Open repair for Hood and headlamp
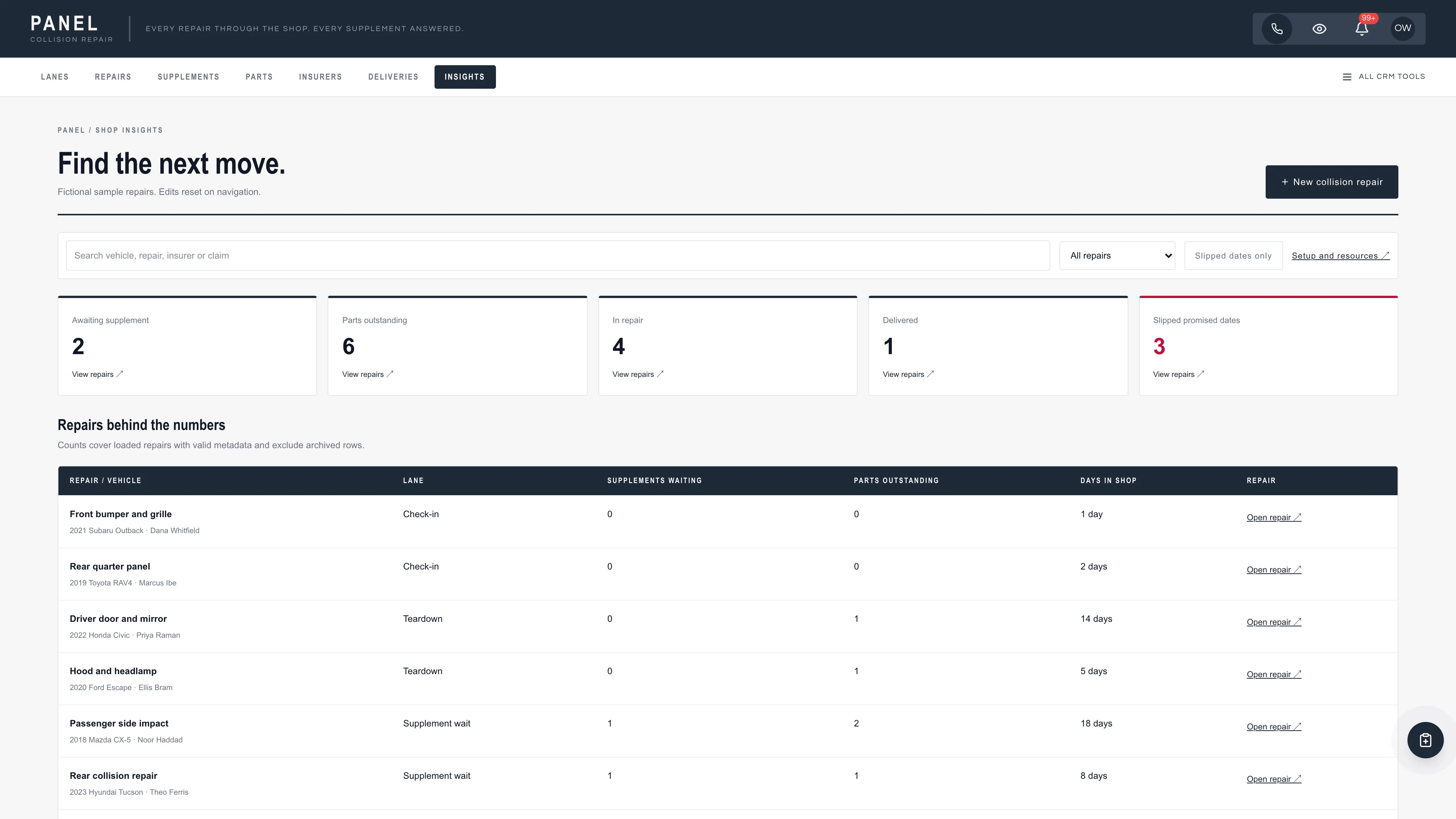The width and height of the screenshot is (1456, 819). click(x=1274, y=674)
